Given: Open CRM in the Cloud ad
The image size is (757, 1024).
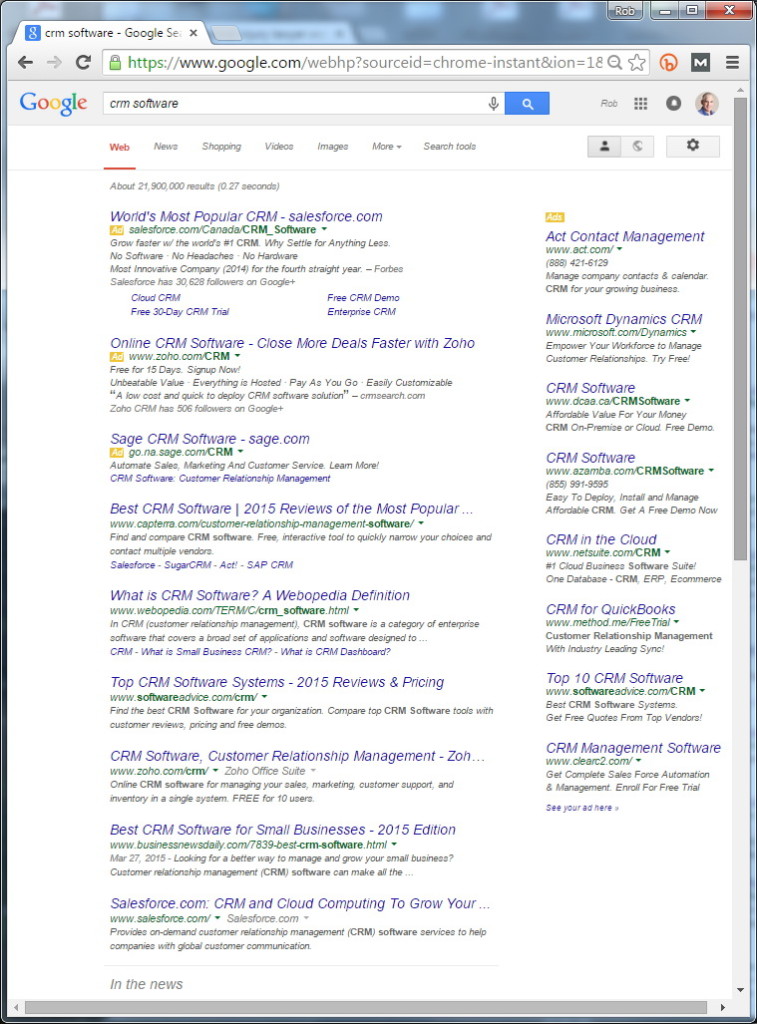Looking at the screenshot, I should 601,539.
